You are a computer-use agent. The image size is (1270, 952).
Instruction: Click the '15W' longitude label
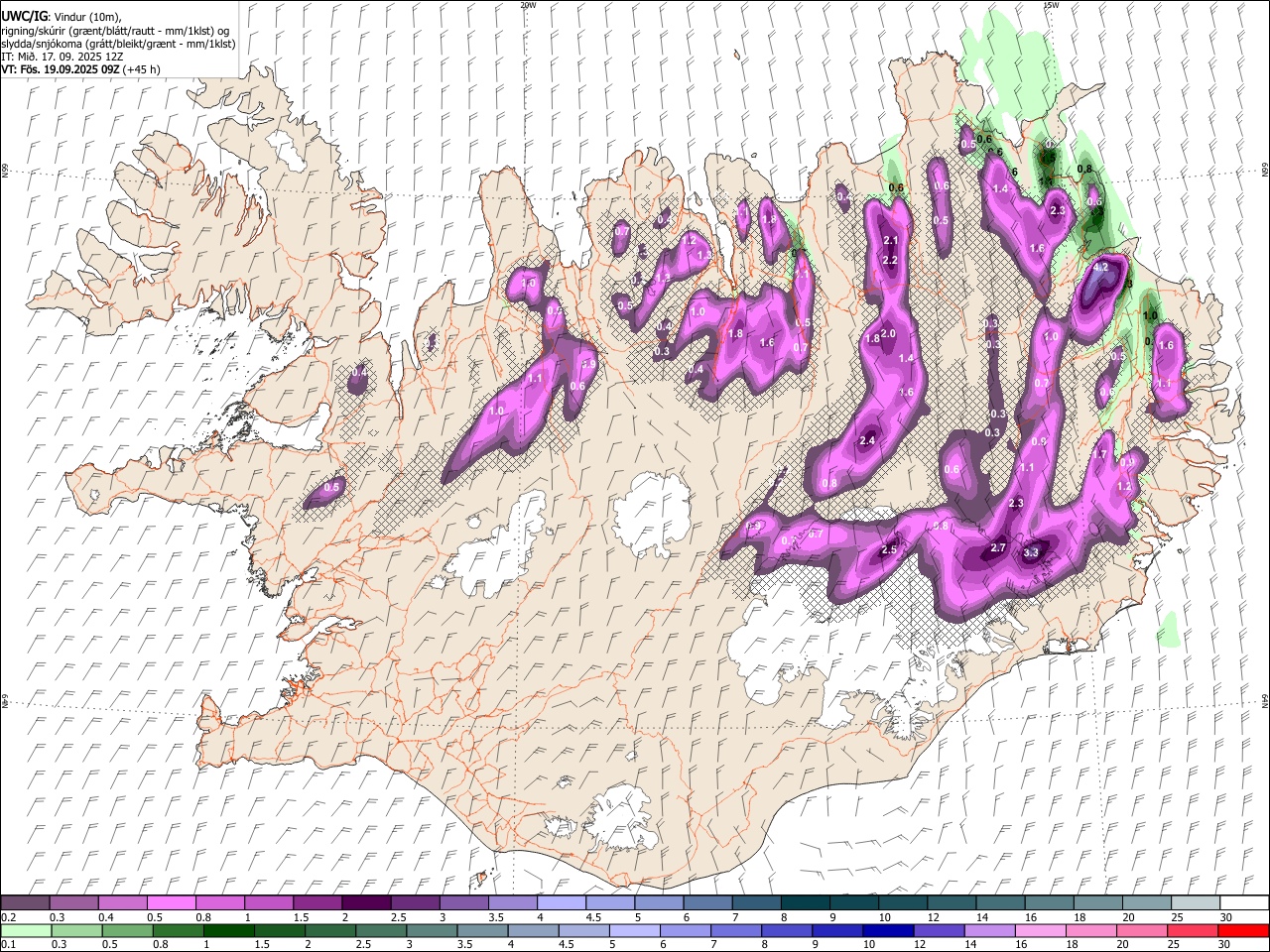pos(1051,5)
